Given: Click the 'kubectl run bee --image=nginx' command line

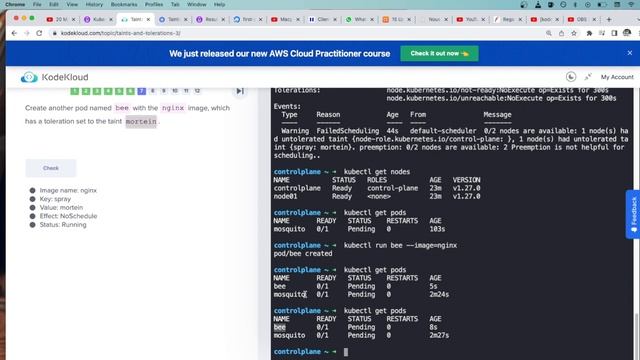Looking at the screenshot, I should coord(400,245).
